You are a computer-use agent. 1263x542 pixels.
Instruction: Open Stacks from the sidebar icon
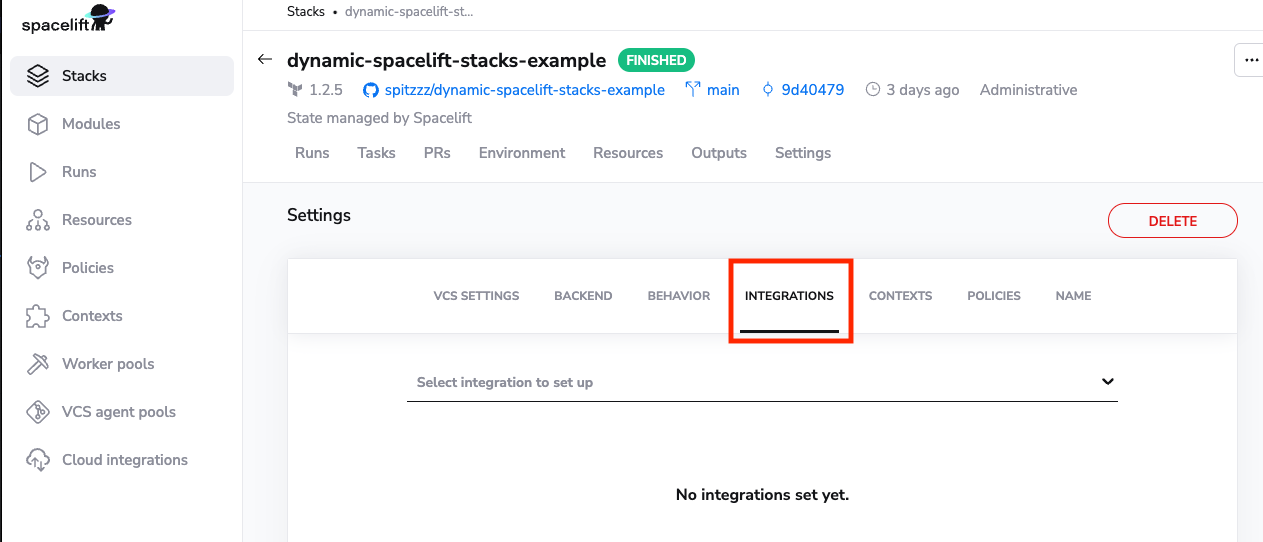click(38, 76)
